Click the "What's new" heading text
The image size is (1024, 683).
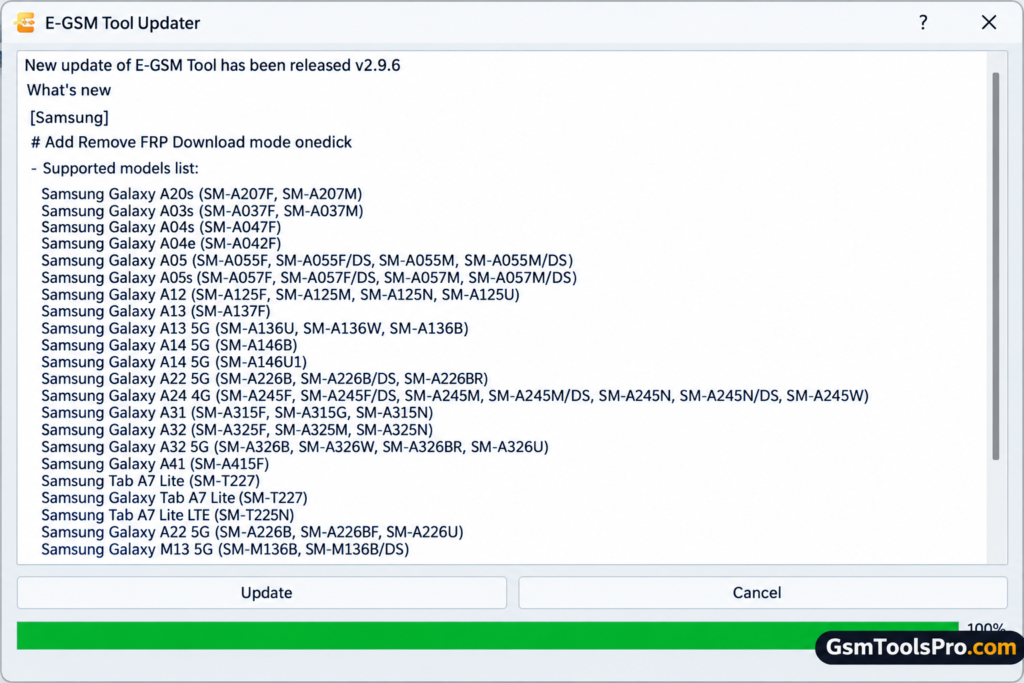(x=69, y=90)
